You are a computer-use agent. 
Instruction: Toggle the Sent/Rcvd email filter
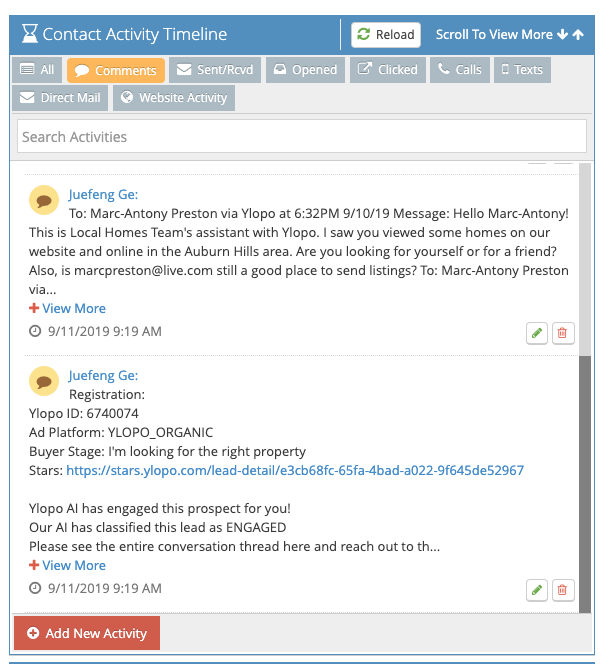pos(212,70)
